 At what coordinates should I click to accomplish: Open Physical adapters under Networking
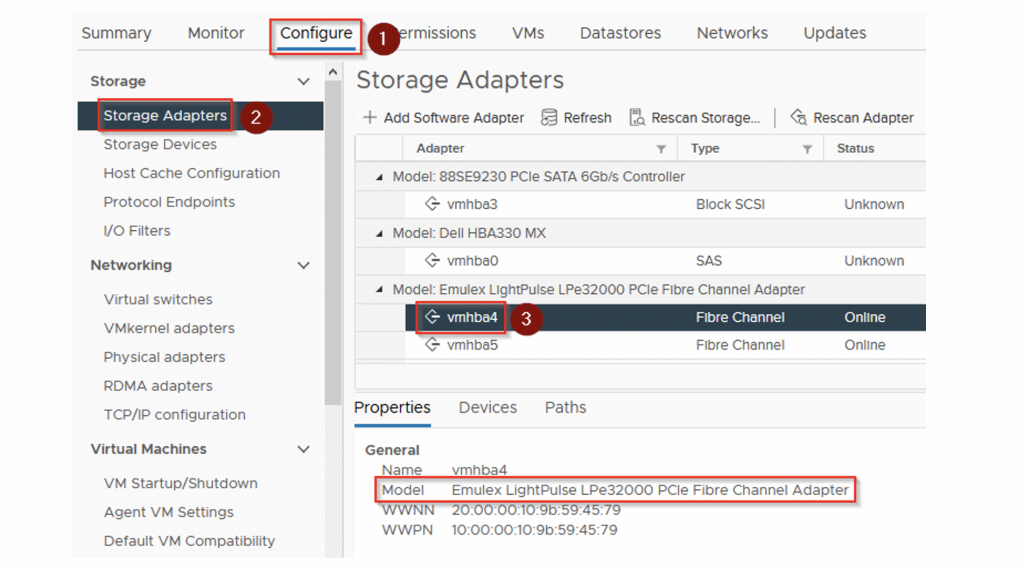pyautogui.click(x=164, y=357)
